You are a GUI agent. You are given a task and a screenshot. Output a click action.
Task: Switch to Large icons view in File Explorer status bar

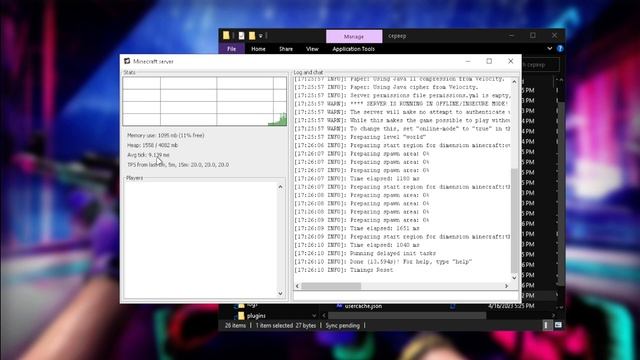tap(558, 325)
